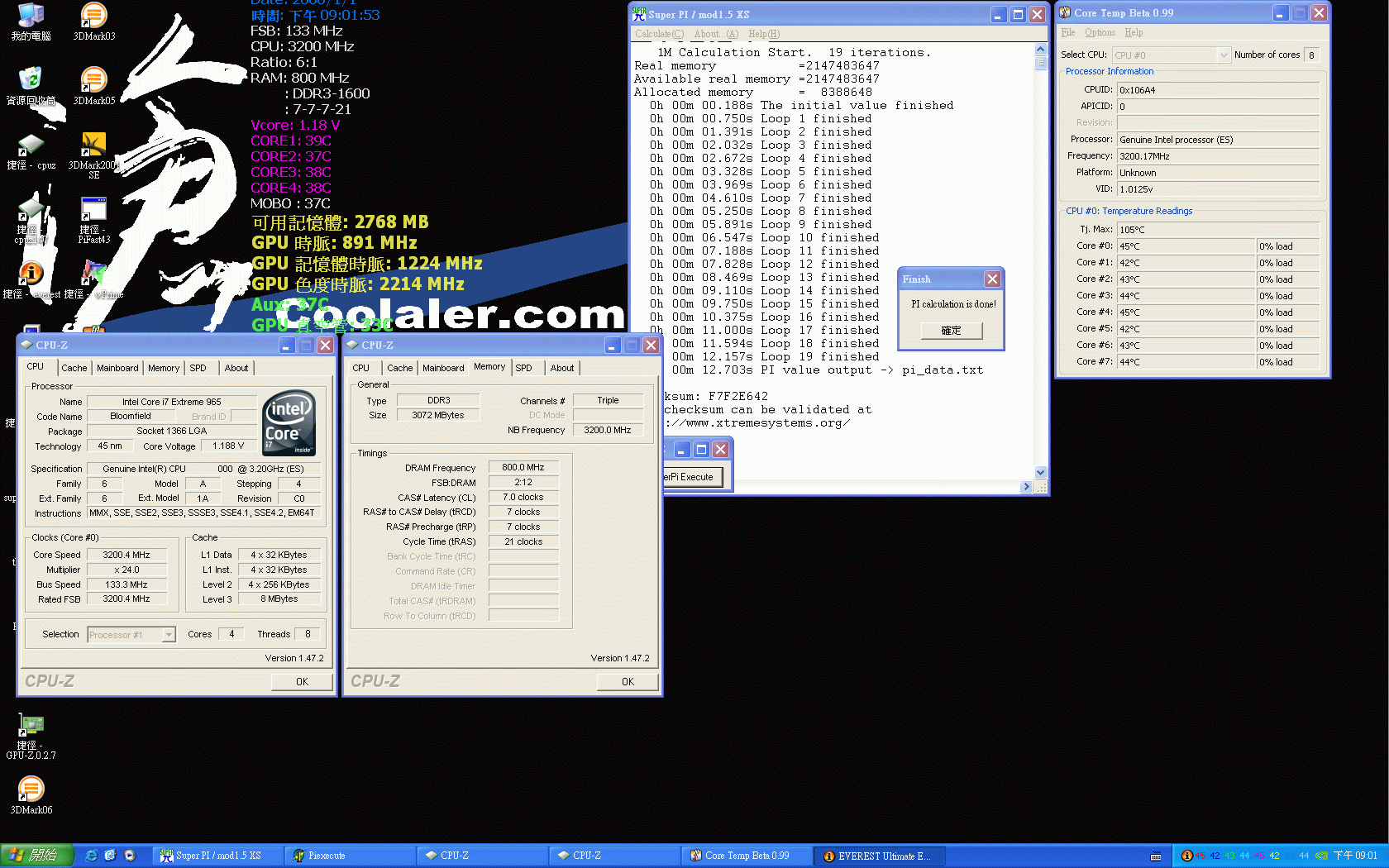
Task: Switch to Core Temp Beta 0.99 taskbar button
Action: tap(747, 856)
